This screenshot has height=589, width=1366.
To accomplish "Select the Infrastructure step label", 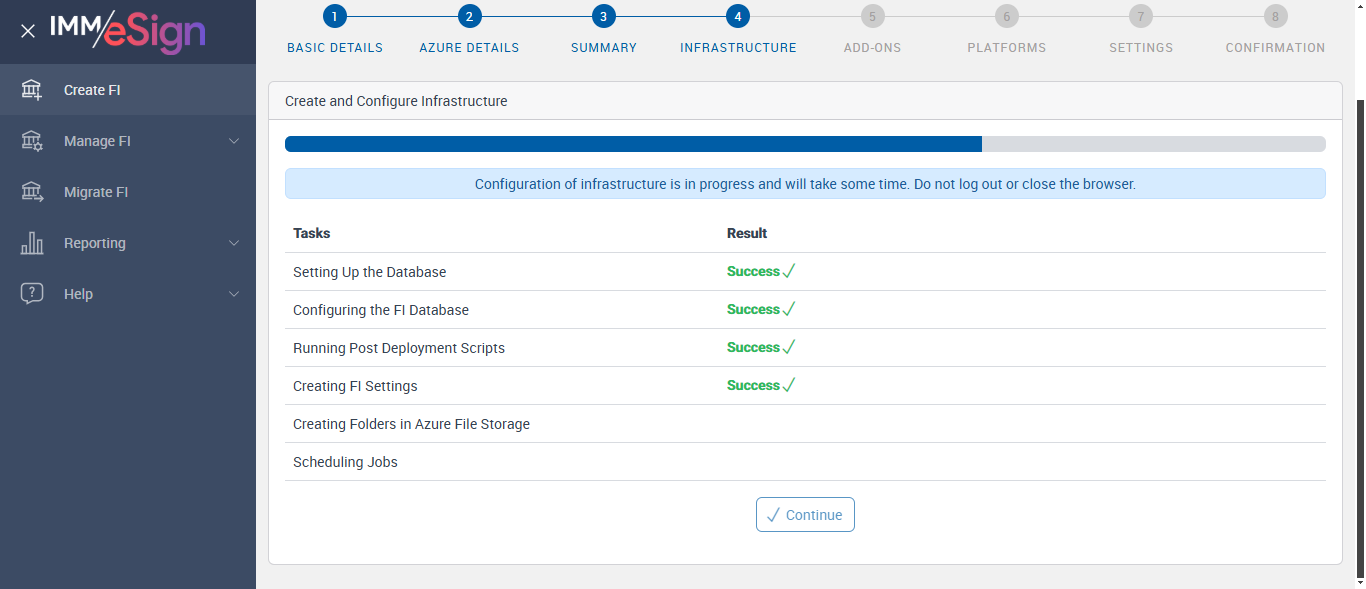I will (738, 48).
